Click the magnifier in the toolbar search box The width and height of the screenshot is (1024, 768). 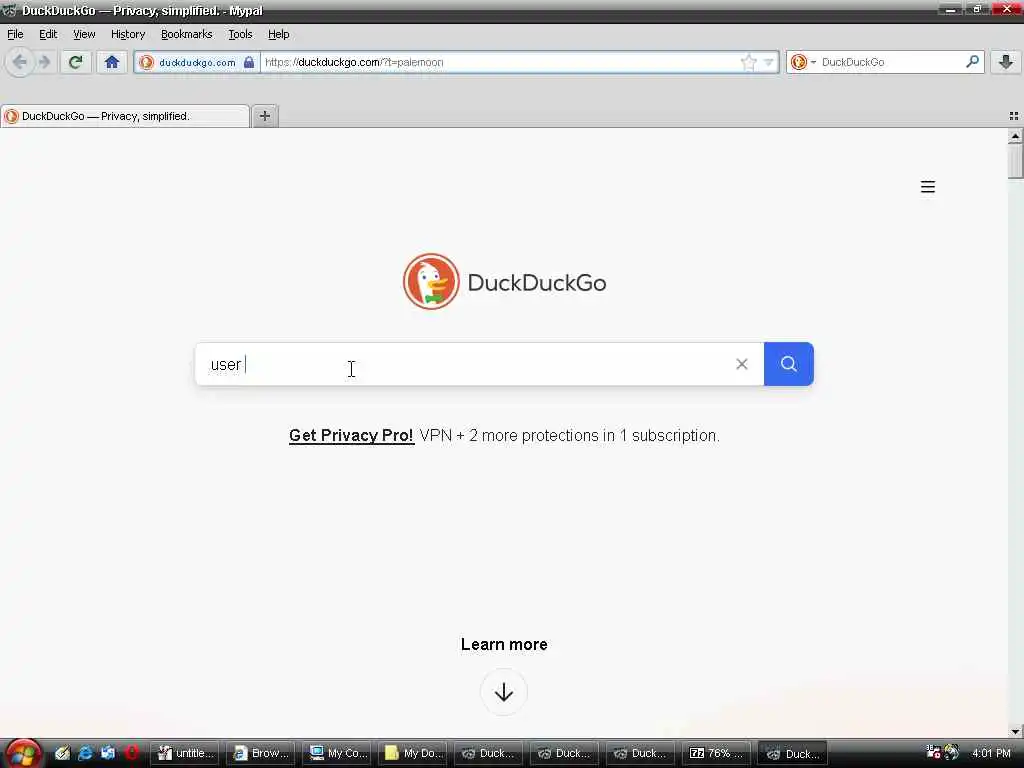[x=972, y=61]
